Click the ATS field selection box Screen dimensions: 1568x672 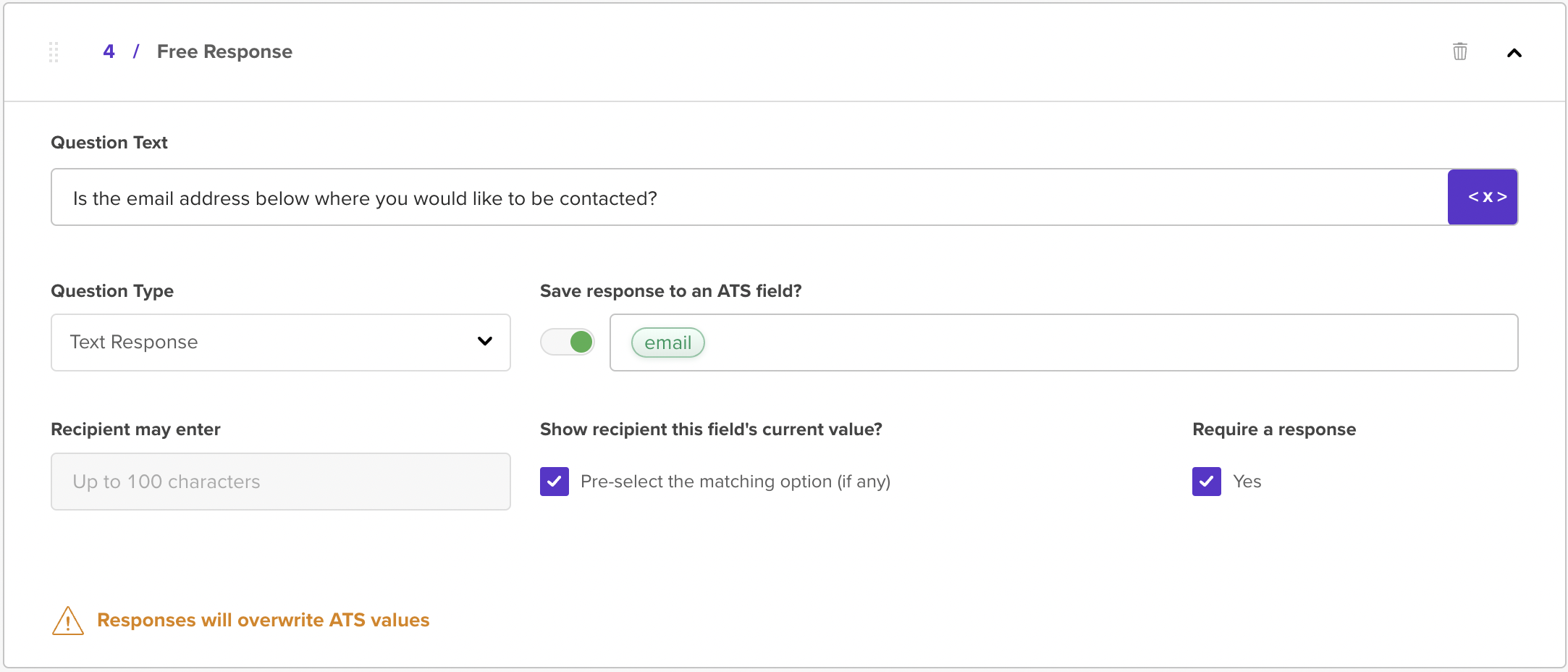tap(1064, 343)
